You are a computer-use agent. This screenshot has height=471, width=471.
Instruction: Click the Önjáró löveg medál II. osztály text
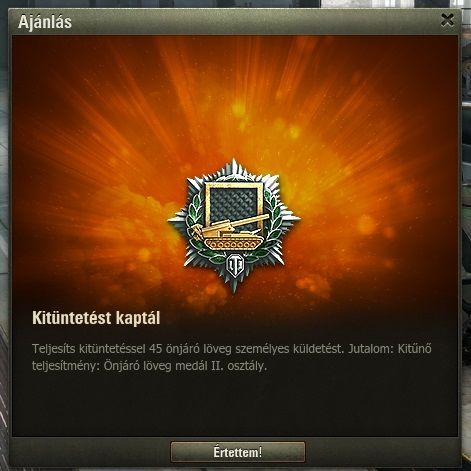(185, 366)
